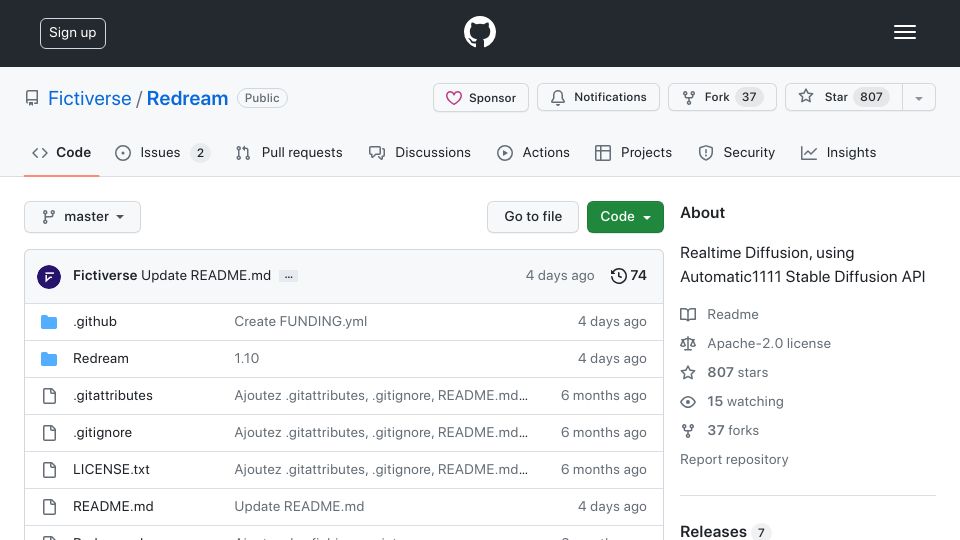Click the .github folder icon

tap(49, 321)
